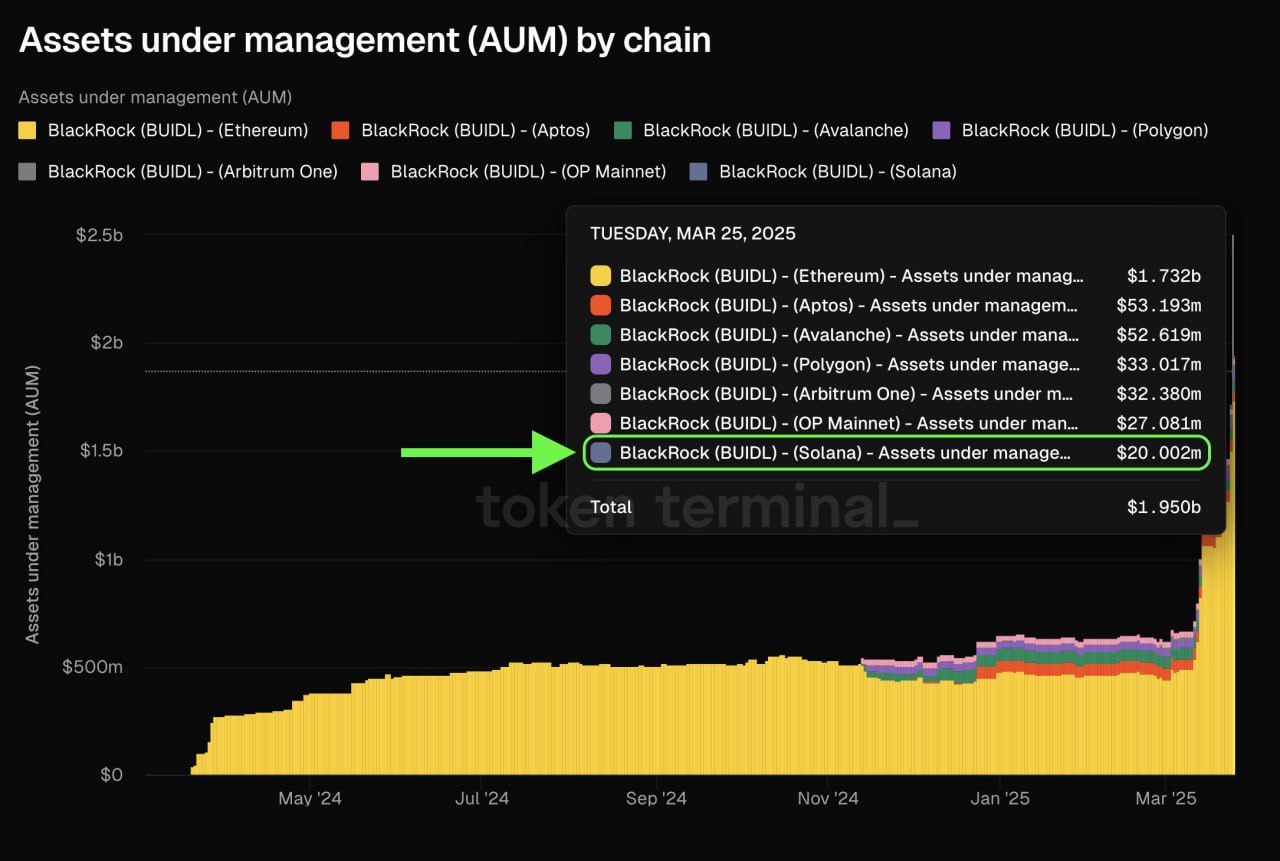The width and height of the screenshot is (1280, 861).
Task: Click the BlackRock (BUIDL) - (Polygon) legend label
Action: tap(1085, 130)
